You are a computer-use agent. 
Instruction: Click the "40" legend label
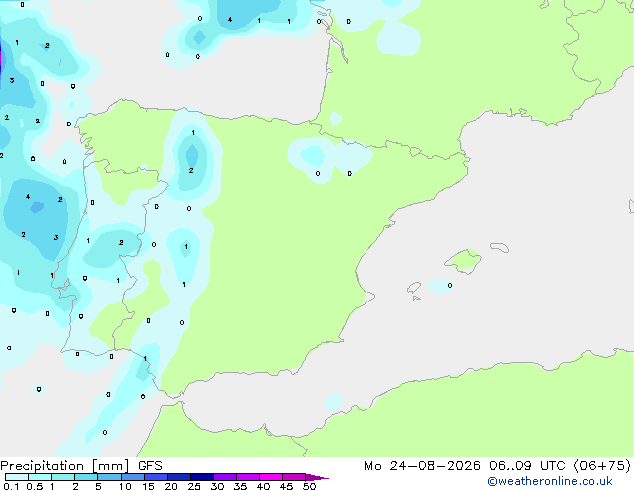(263, 486)
